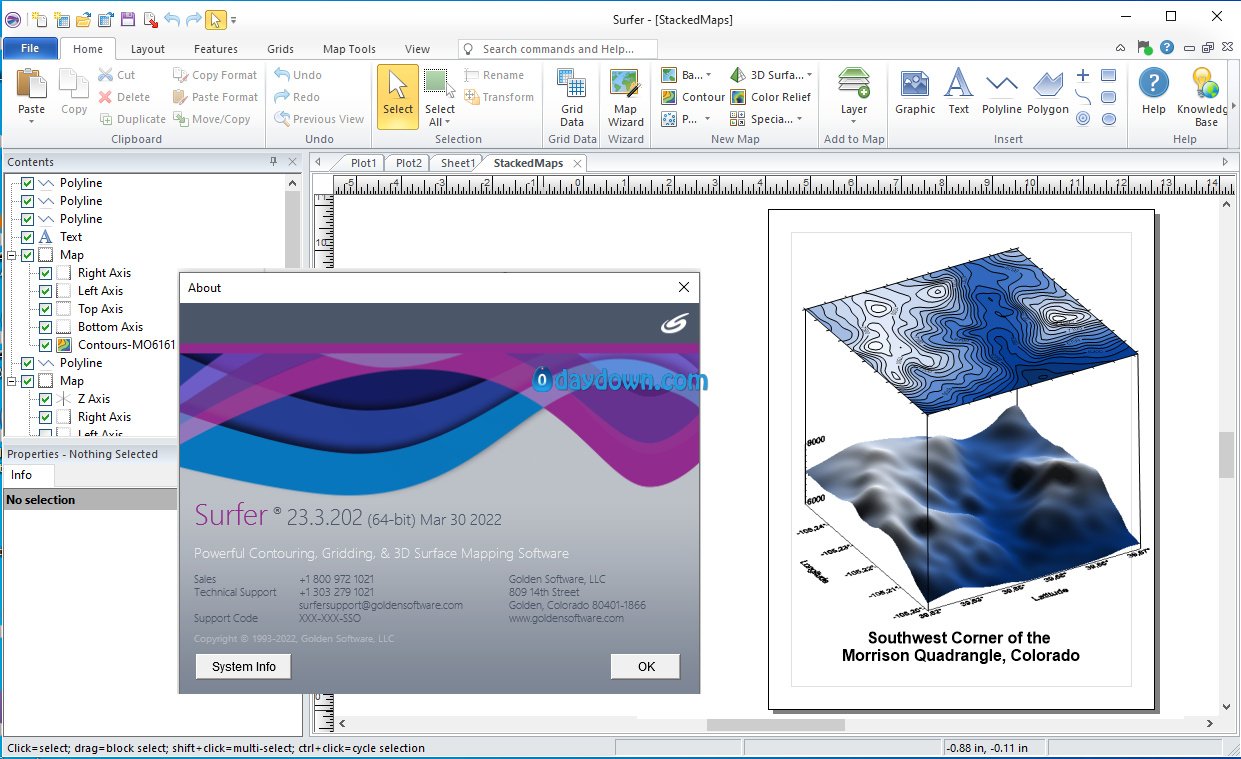
Task: Click the purple Save icon in quick access toolbar
Action: (128, 19)
